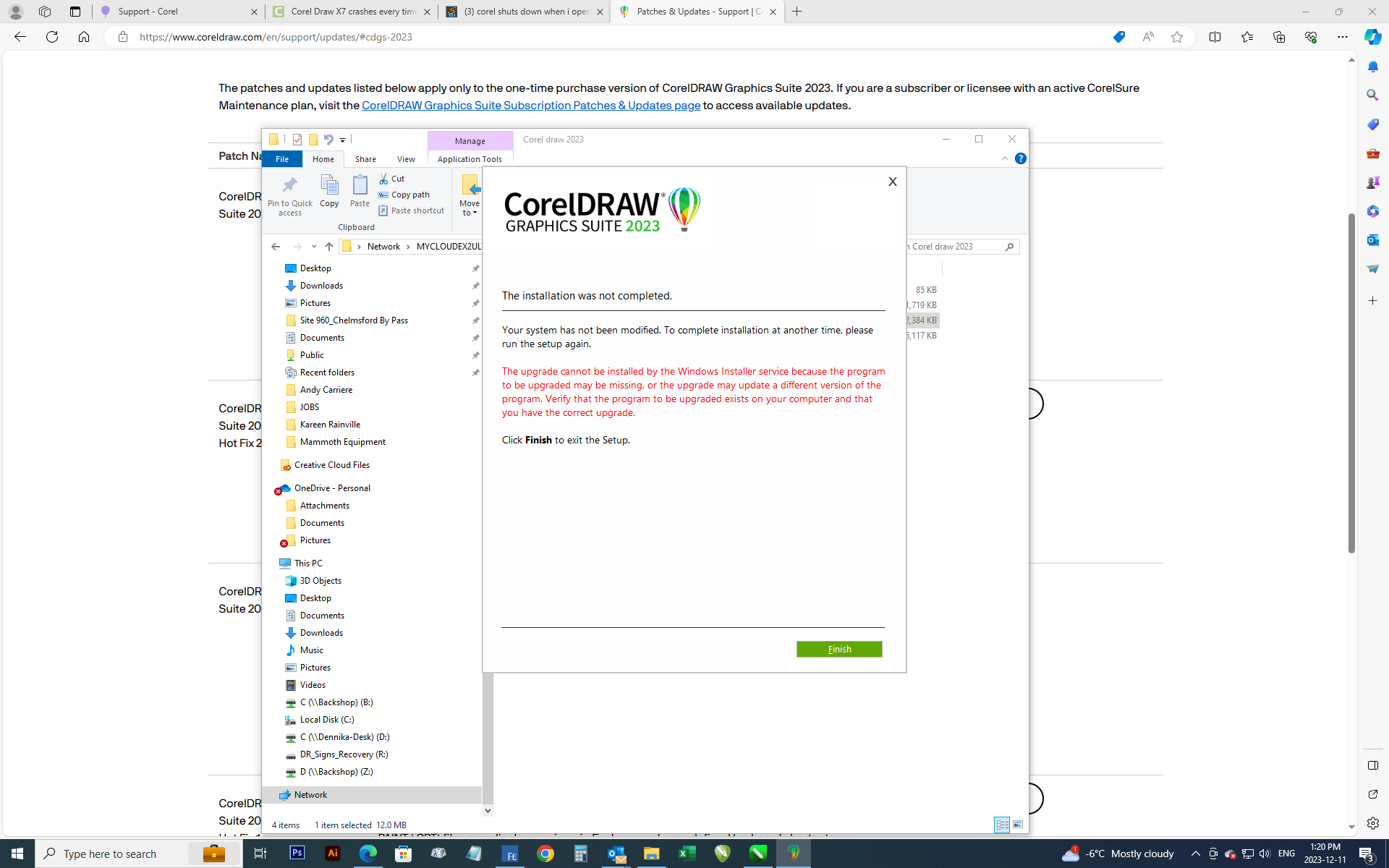This screenshot has height=868, width=1389.
Task: Open Edge settings and more menu
Action: coord(1343,37)
